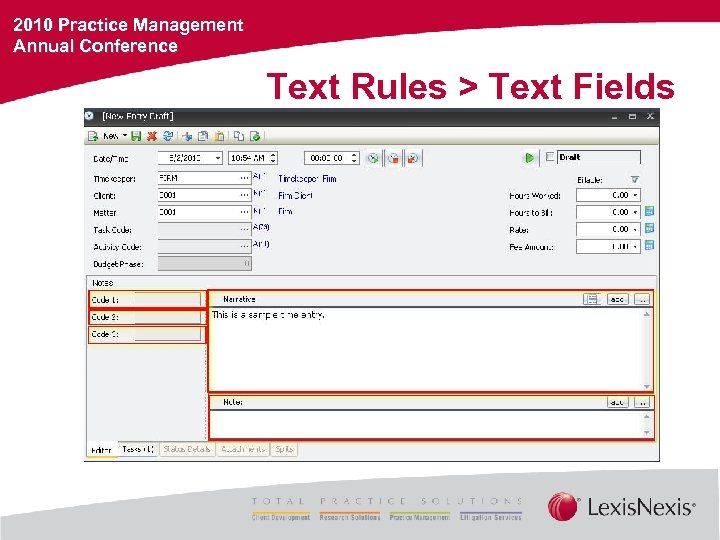Click the Narrative ellipsis button
This screenshot has width=720, height=540.
[642, 299]
